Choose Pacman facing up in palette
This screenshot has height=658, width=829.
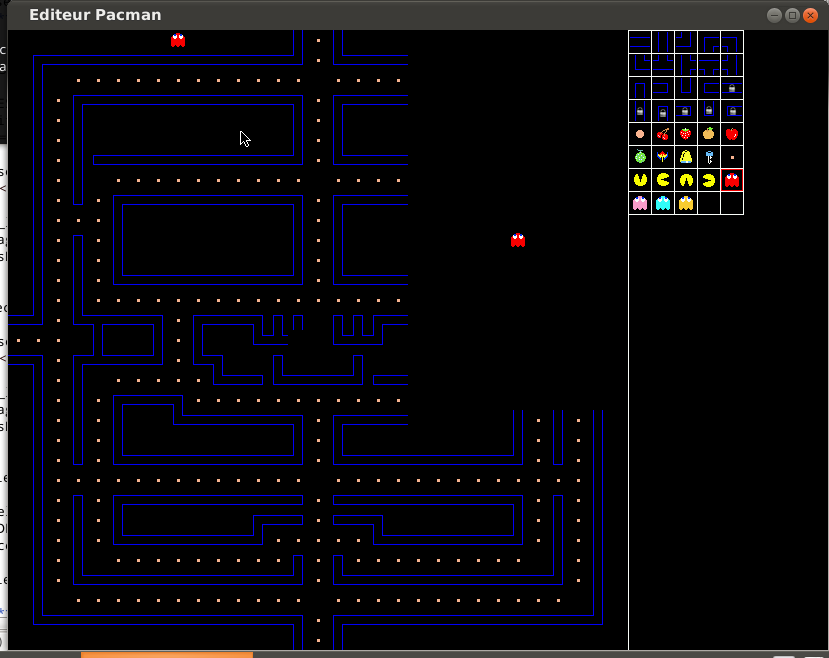tap(640, 180)
